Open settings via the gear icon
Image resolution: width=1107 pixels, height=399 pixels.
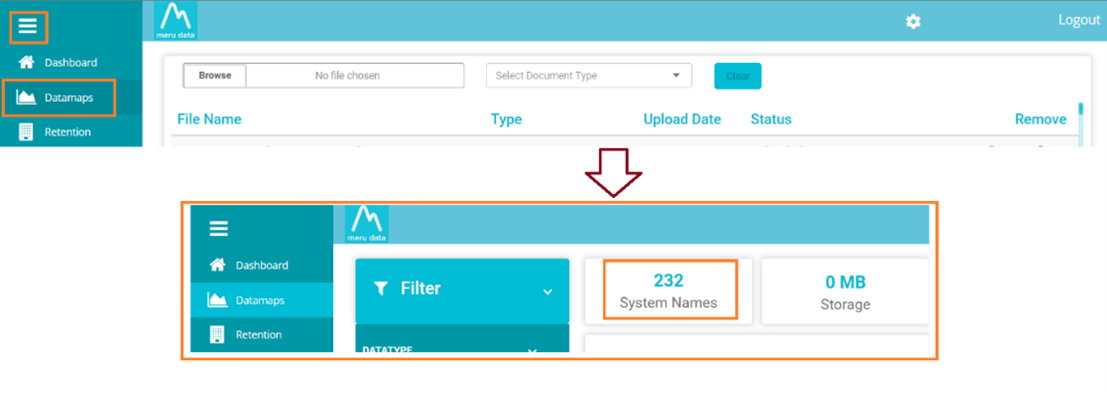pyautogui.click(x=914, y=22)
